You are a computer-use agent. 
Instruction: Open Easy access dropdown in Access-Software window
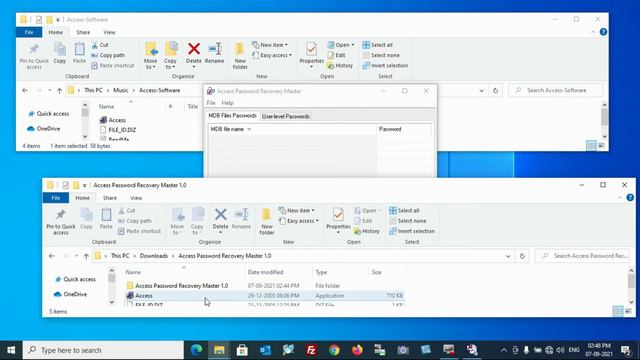pos(272,55)
